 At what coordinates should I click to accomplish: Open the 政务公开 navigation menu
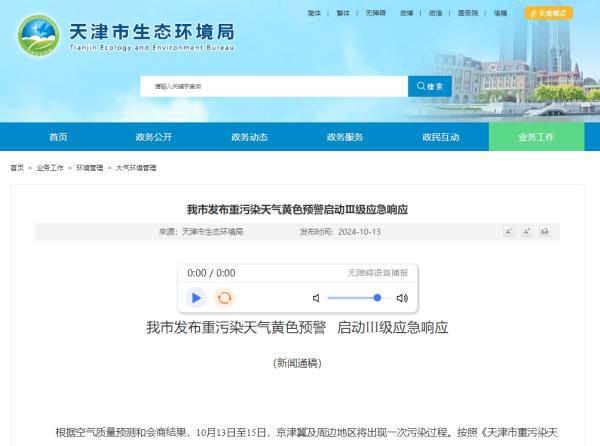click(x=154, y=137)
